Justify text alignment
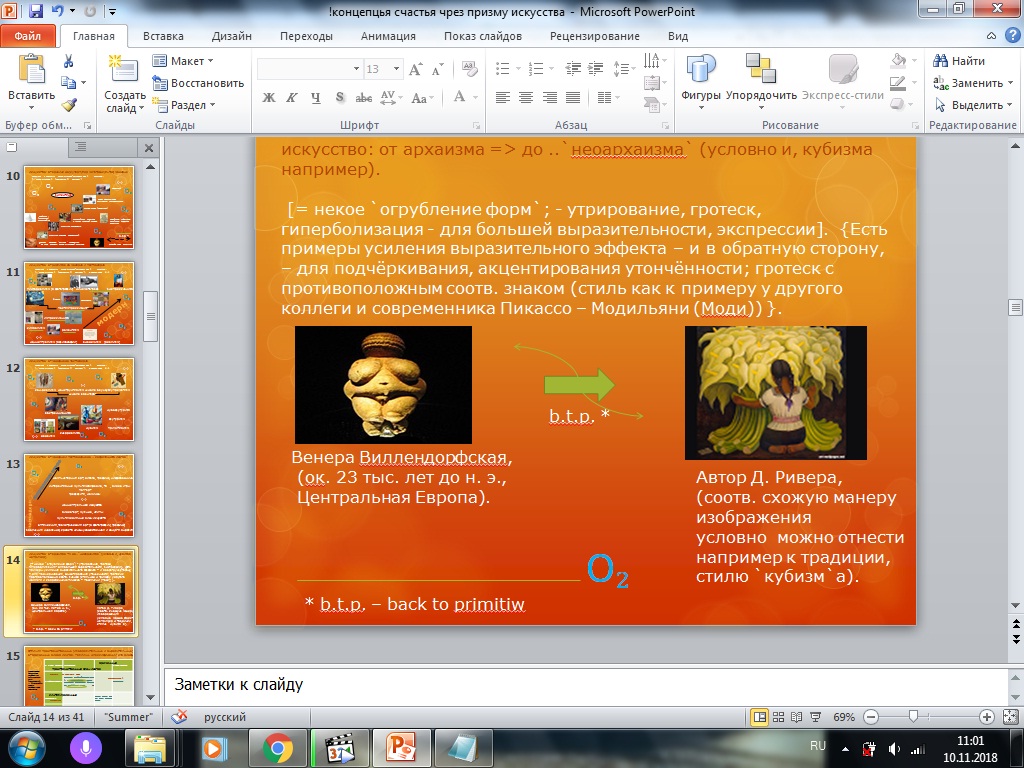This screenshot has width=1024, height=768. click(x=573, y=98)
